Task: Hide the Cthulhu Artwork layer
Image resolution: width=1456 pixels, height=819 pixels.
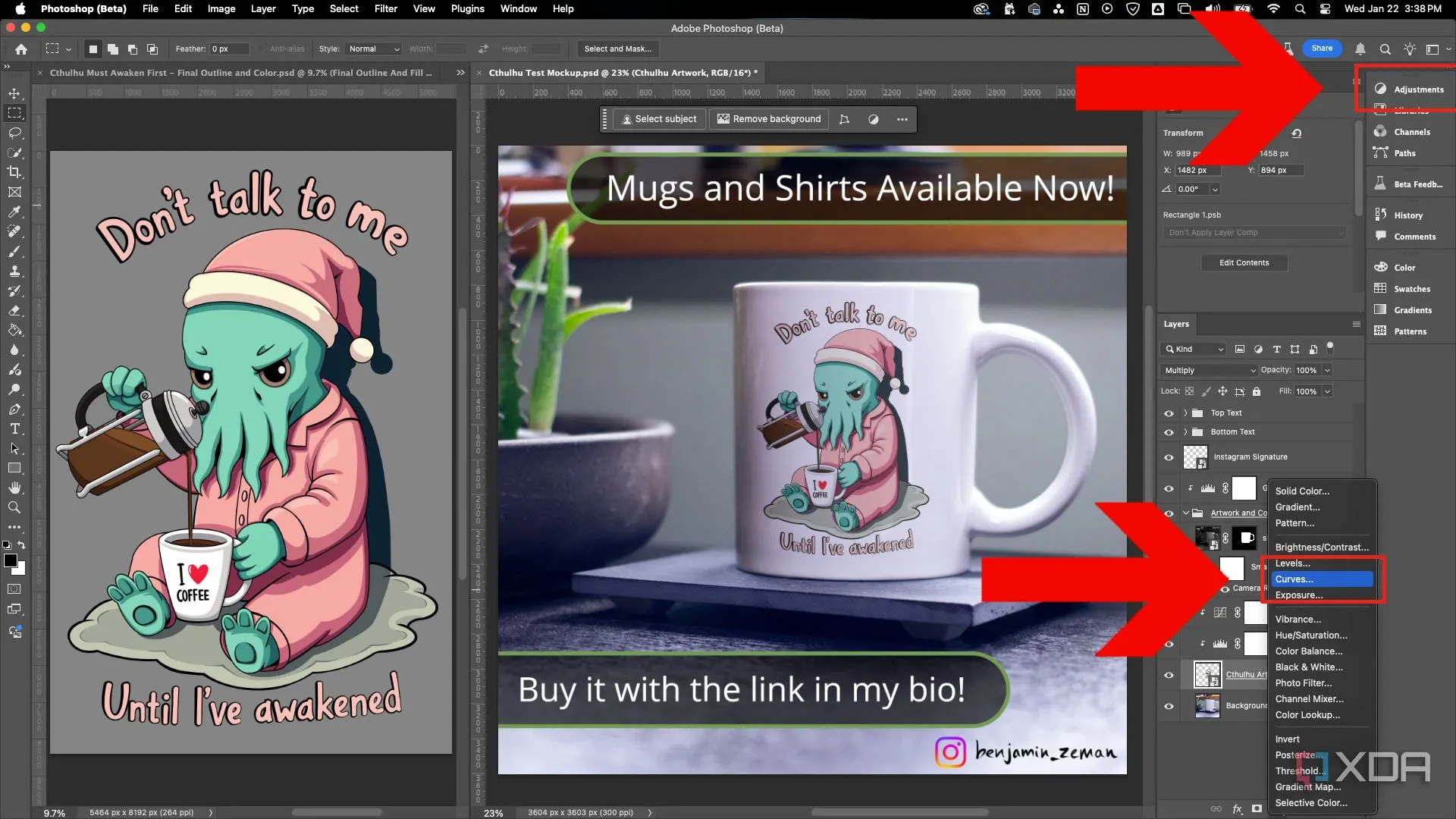Action: coord(1169,675)
